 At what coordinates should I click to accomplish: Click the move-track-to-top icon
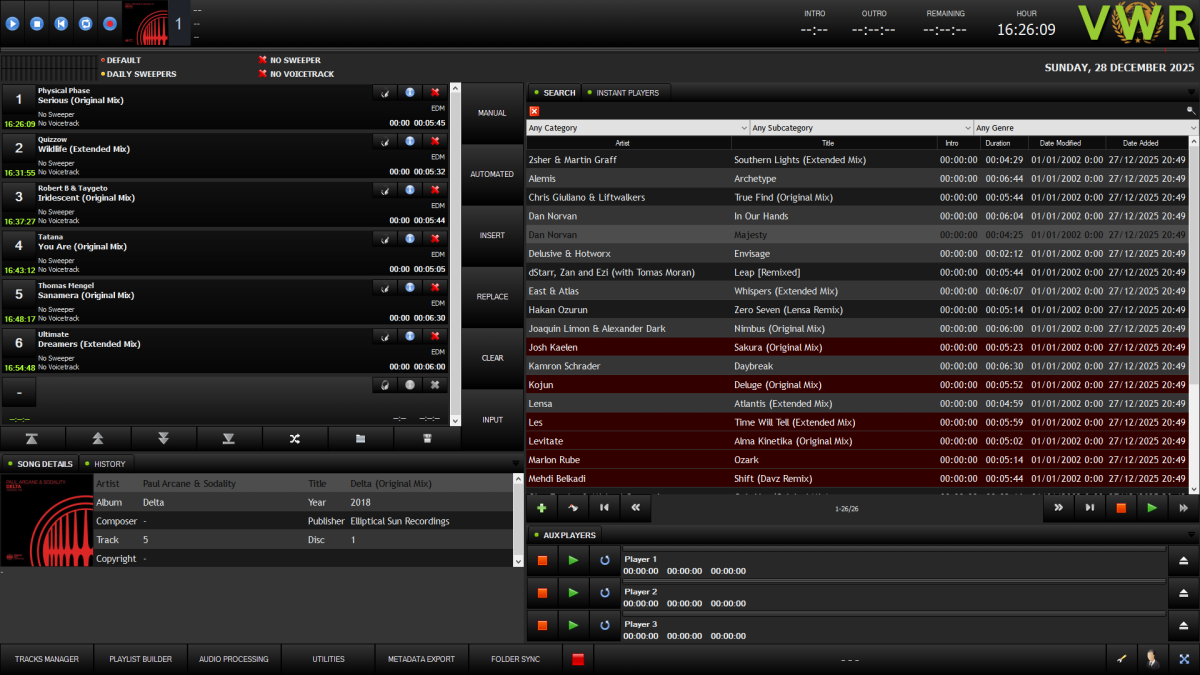click(33, 438)
